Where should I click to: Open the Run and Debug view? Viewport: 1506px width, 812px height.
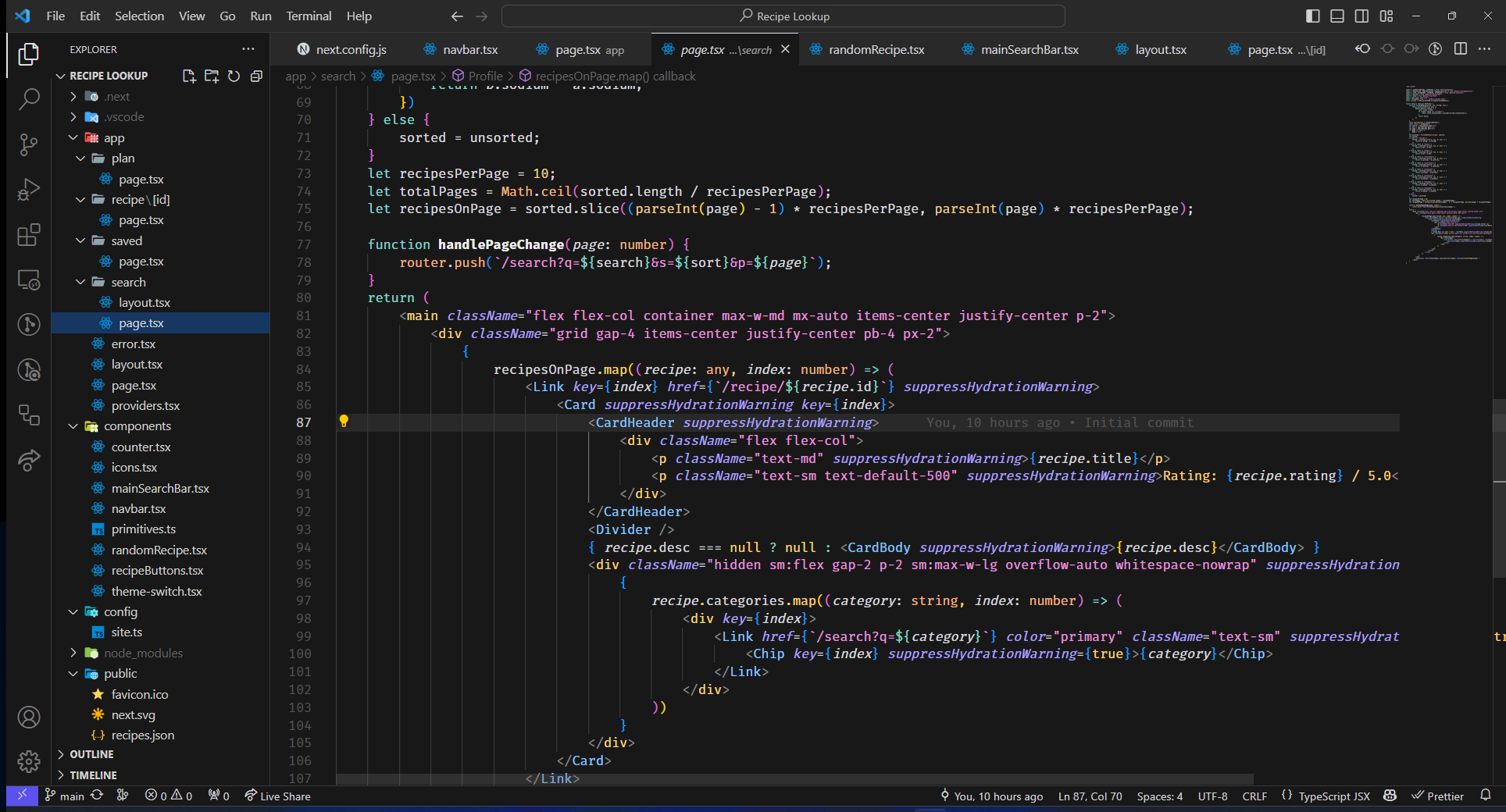[x=29, y=190]
